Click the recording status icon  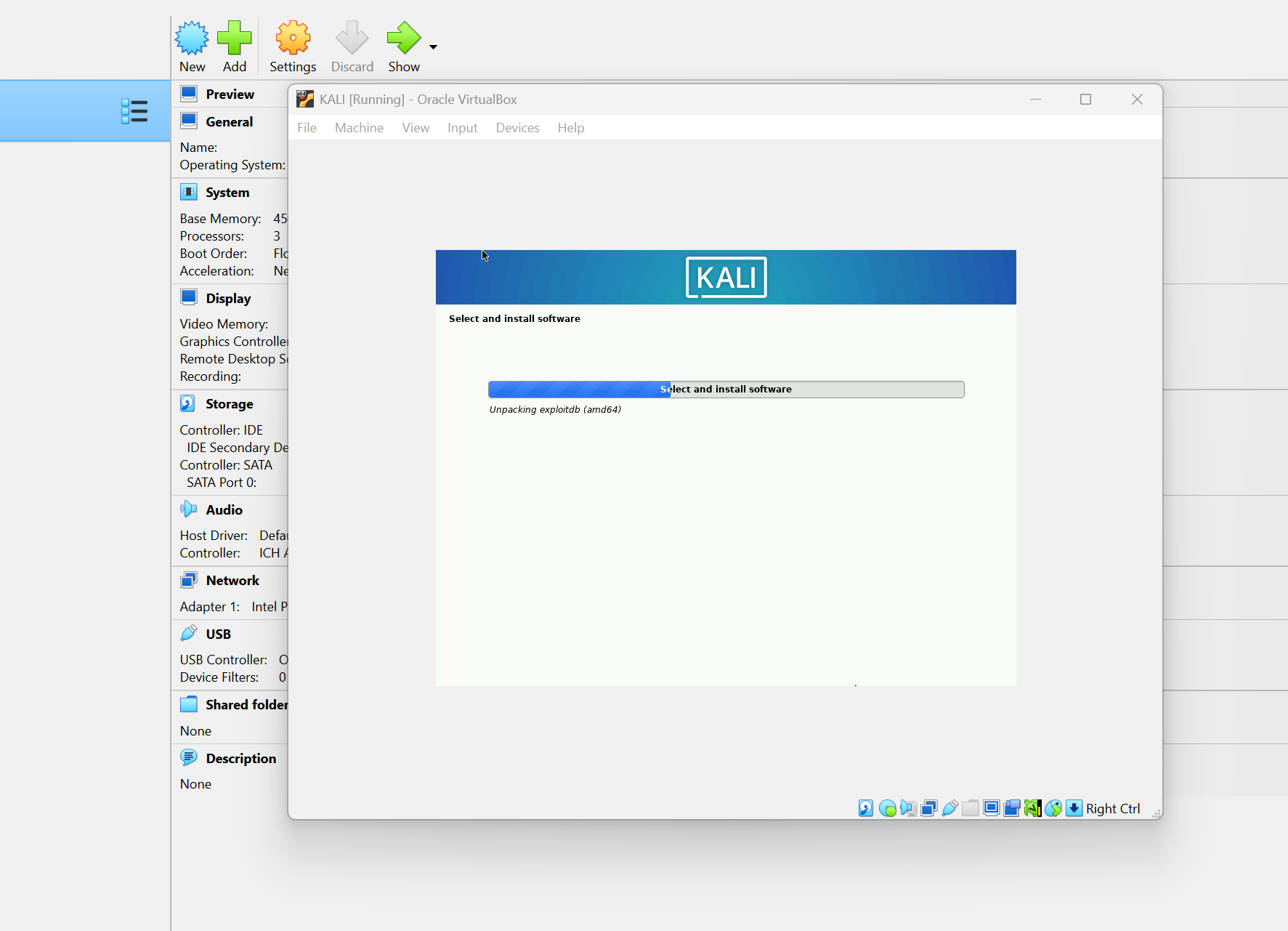tap(1012, 808)
